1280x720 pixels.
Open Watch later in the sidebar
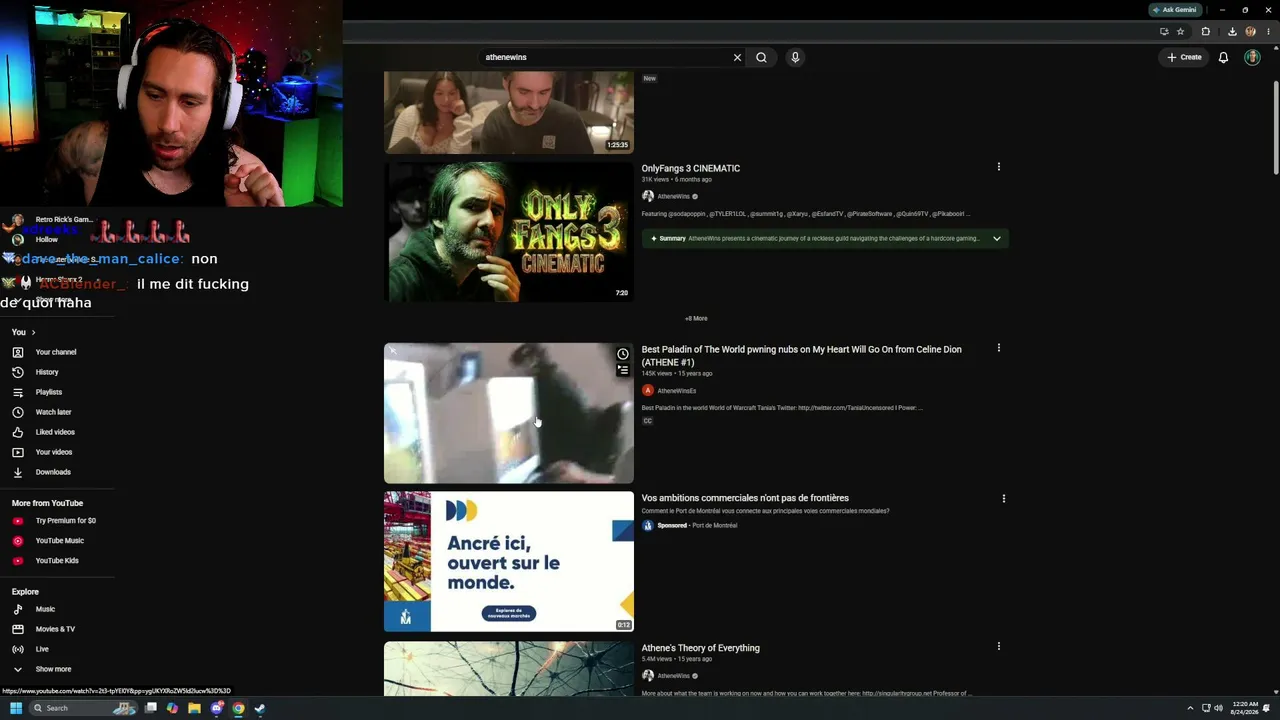click(x=54, y=412)
